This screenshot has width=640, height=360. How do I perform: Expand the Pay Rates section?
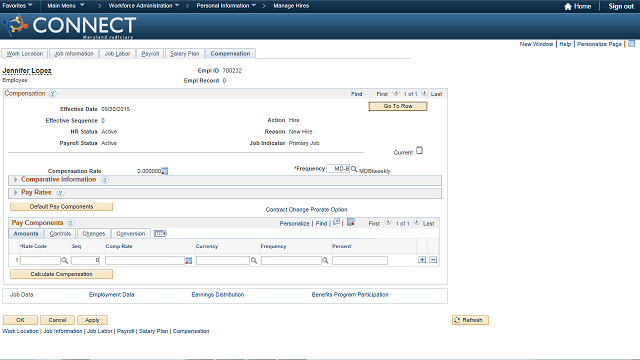click(16, 192)
